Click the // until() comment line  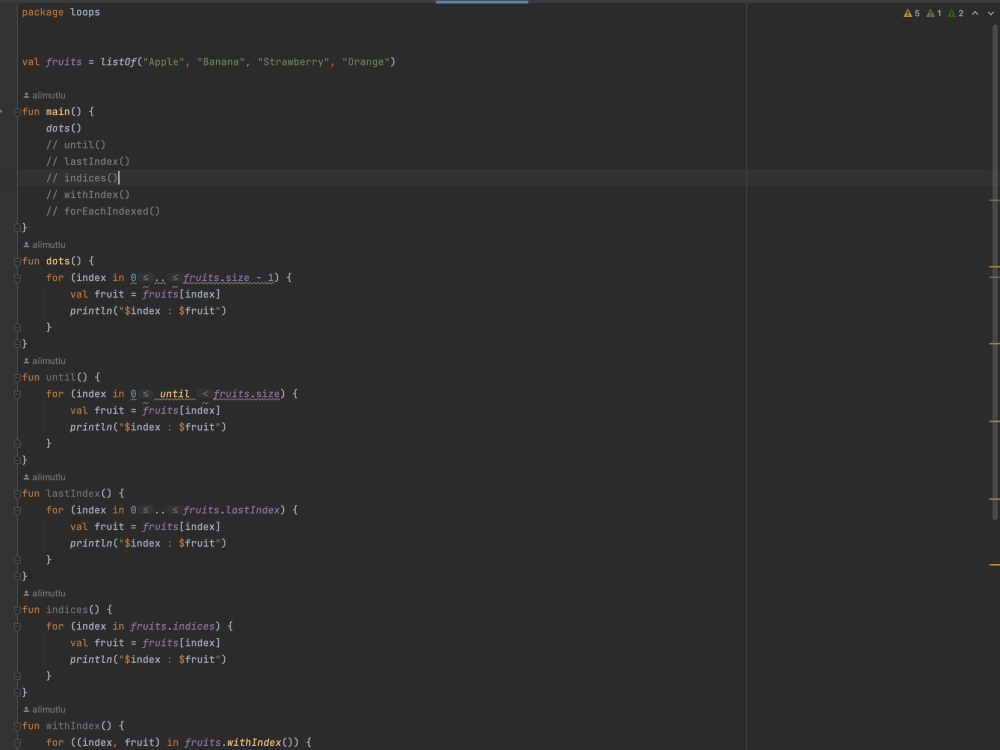76,145
